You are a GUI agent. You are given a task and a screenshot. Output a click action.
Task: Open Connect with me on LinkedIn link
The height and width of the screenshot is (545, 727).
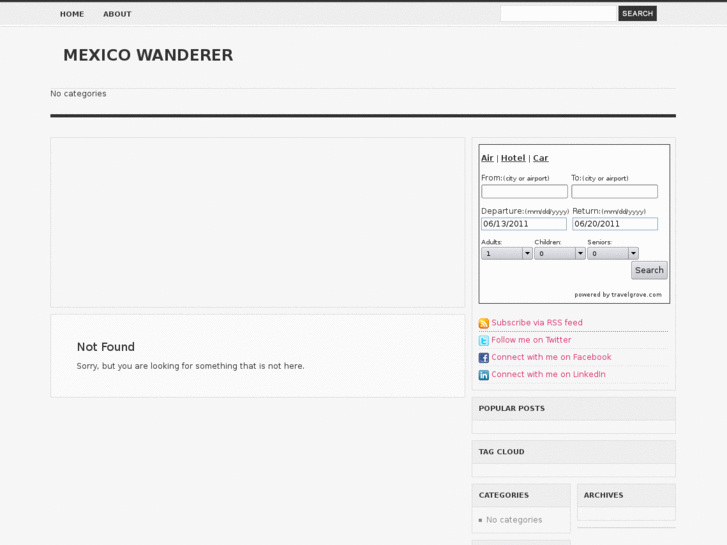coord(548,374)
